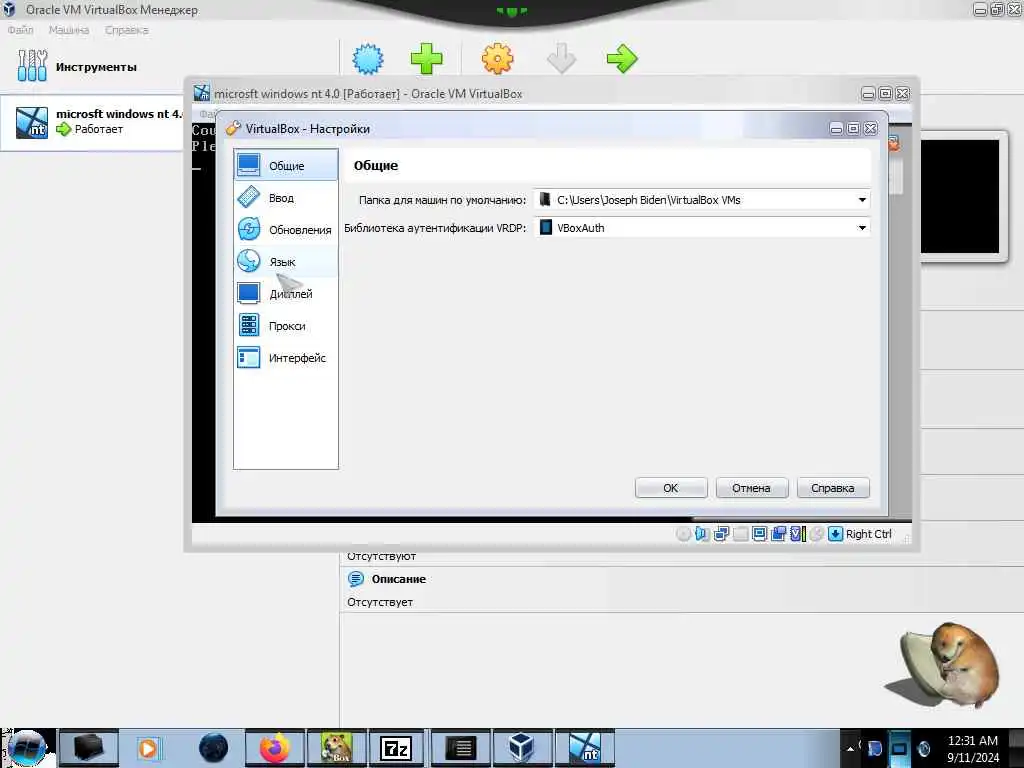Click the orange gear Settings toolbar icon
This screenshot has height=768, width=1024.
click(x=498, y=59)
